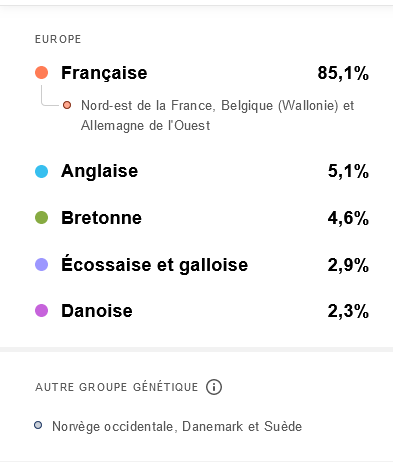Click the green dot beside Bretonne
Image resolution: width=393 pixels, height=462 pixels.
pos(42,218)
